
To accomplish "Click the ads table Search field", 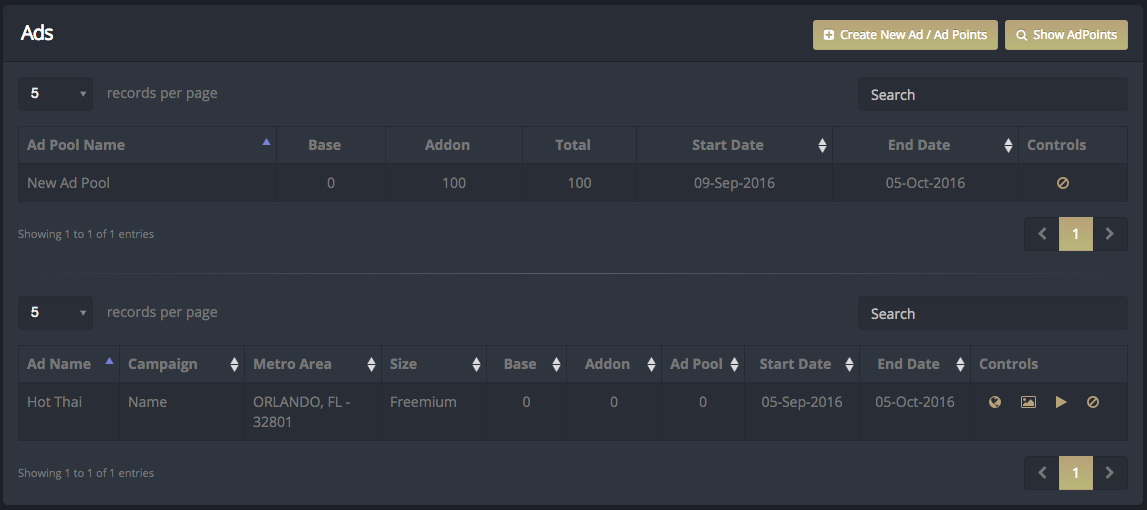I will [x=993, y=313].
